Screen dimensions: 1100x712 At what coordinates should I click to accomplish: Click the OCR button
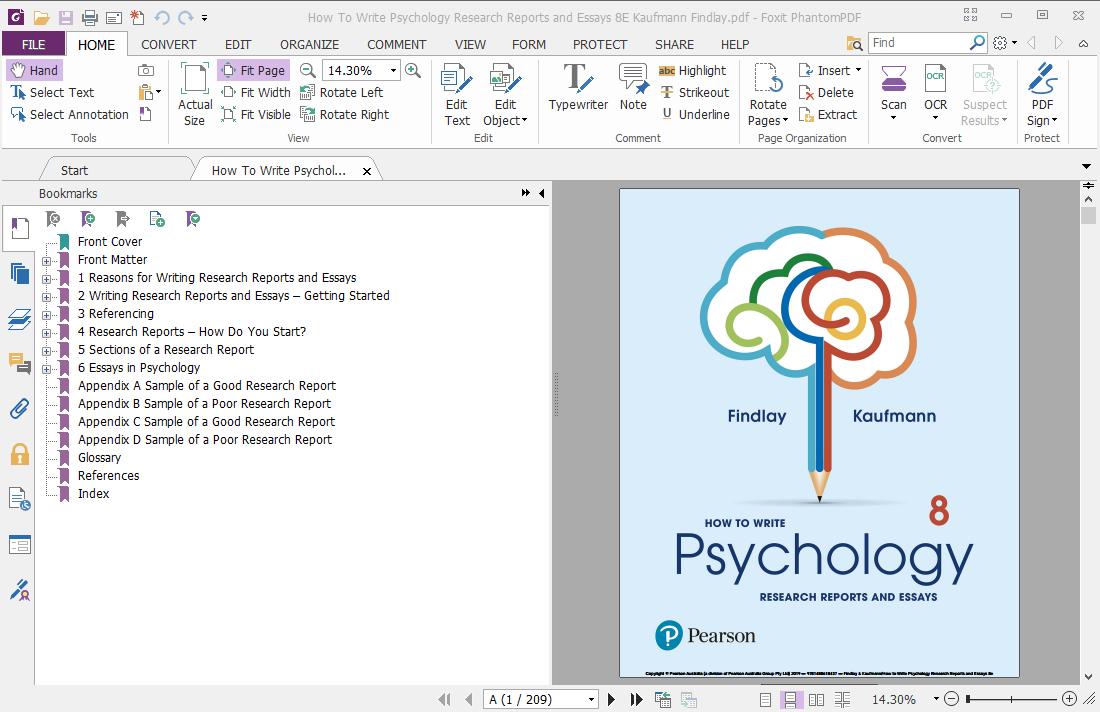coord(935,91)
